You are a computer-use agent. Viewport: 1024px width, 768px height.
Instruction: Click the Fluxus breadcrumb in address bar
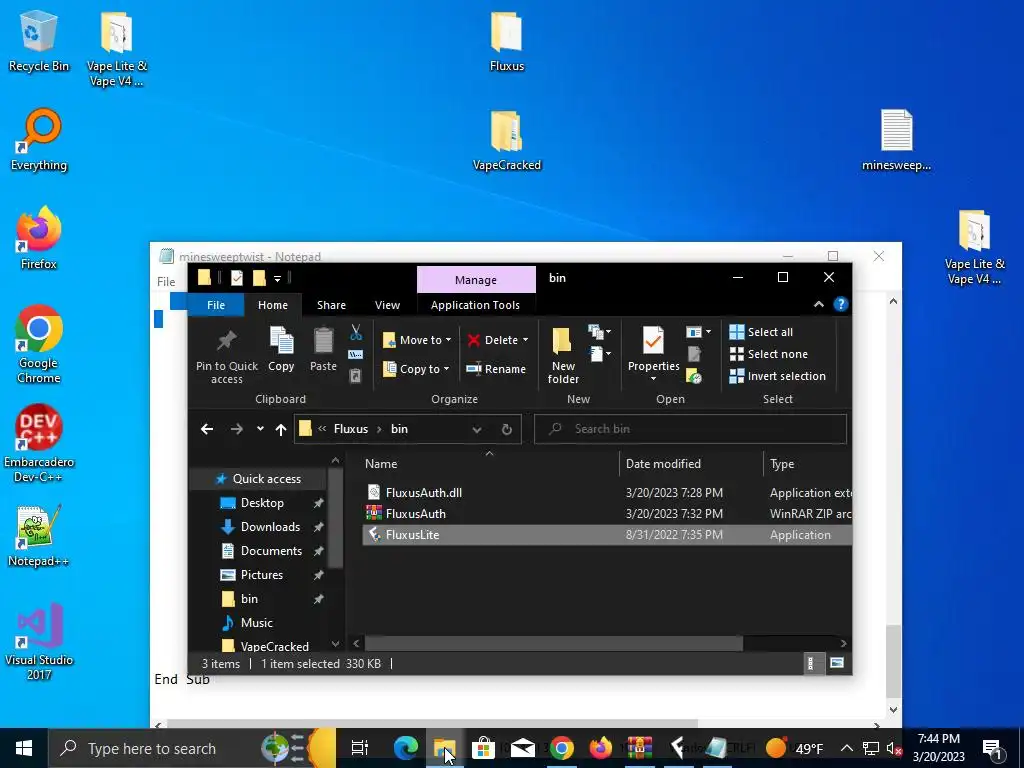point(351,429)
